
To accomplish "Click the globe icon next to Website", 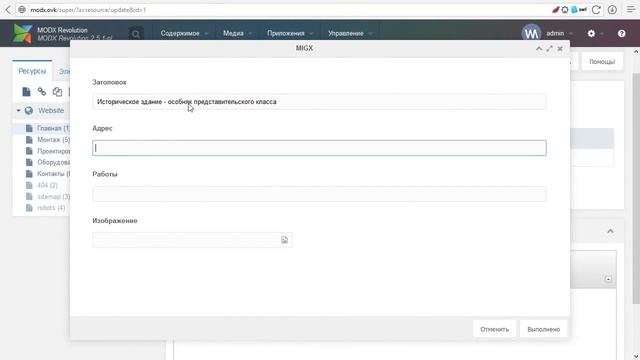I will (29, 111).
